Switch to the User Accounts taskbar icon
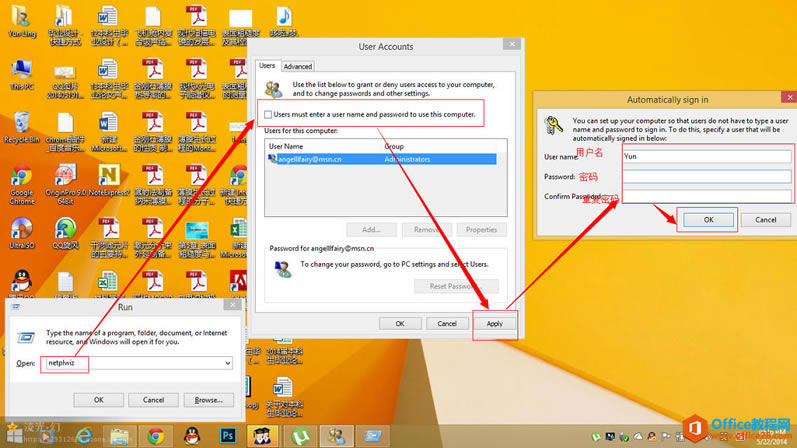797x448 pixels. (336, 436)
